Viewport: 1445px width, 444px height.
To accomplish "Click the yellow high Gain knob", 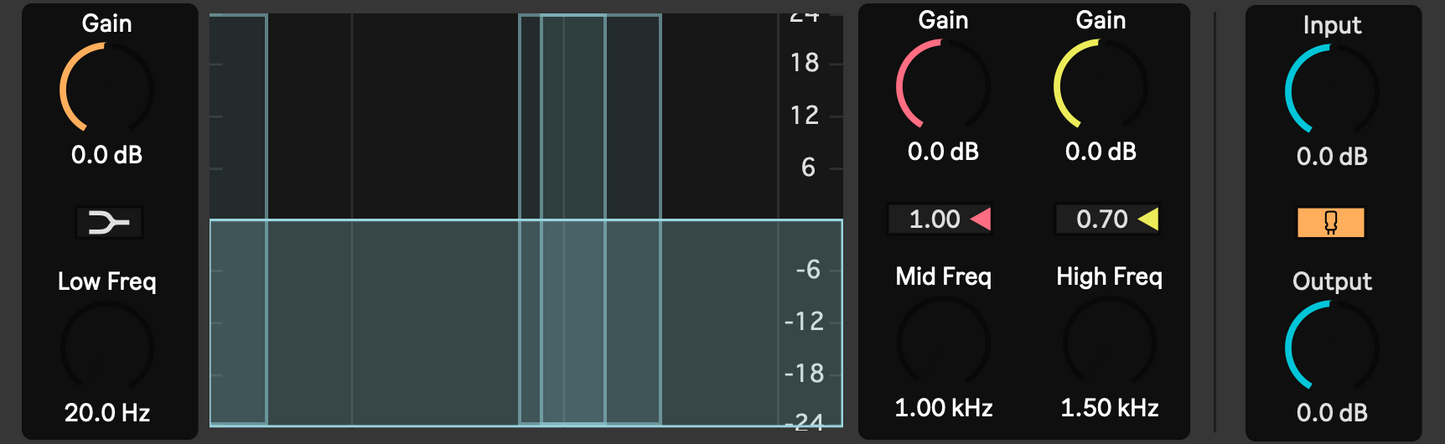I will point(1100,88).
